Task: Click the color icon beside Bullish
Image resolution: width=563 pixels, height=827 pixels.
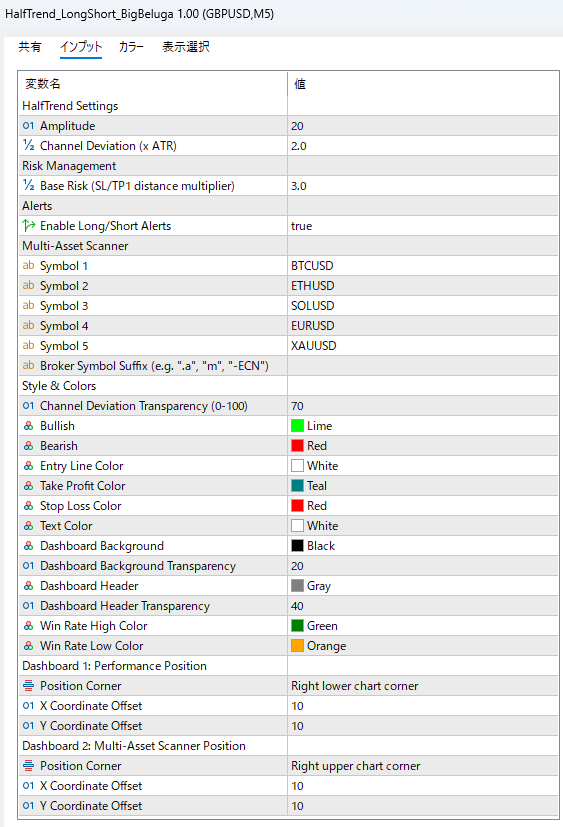Action: [28, 426]
